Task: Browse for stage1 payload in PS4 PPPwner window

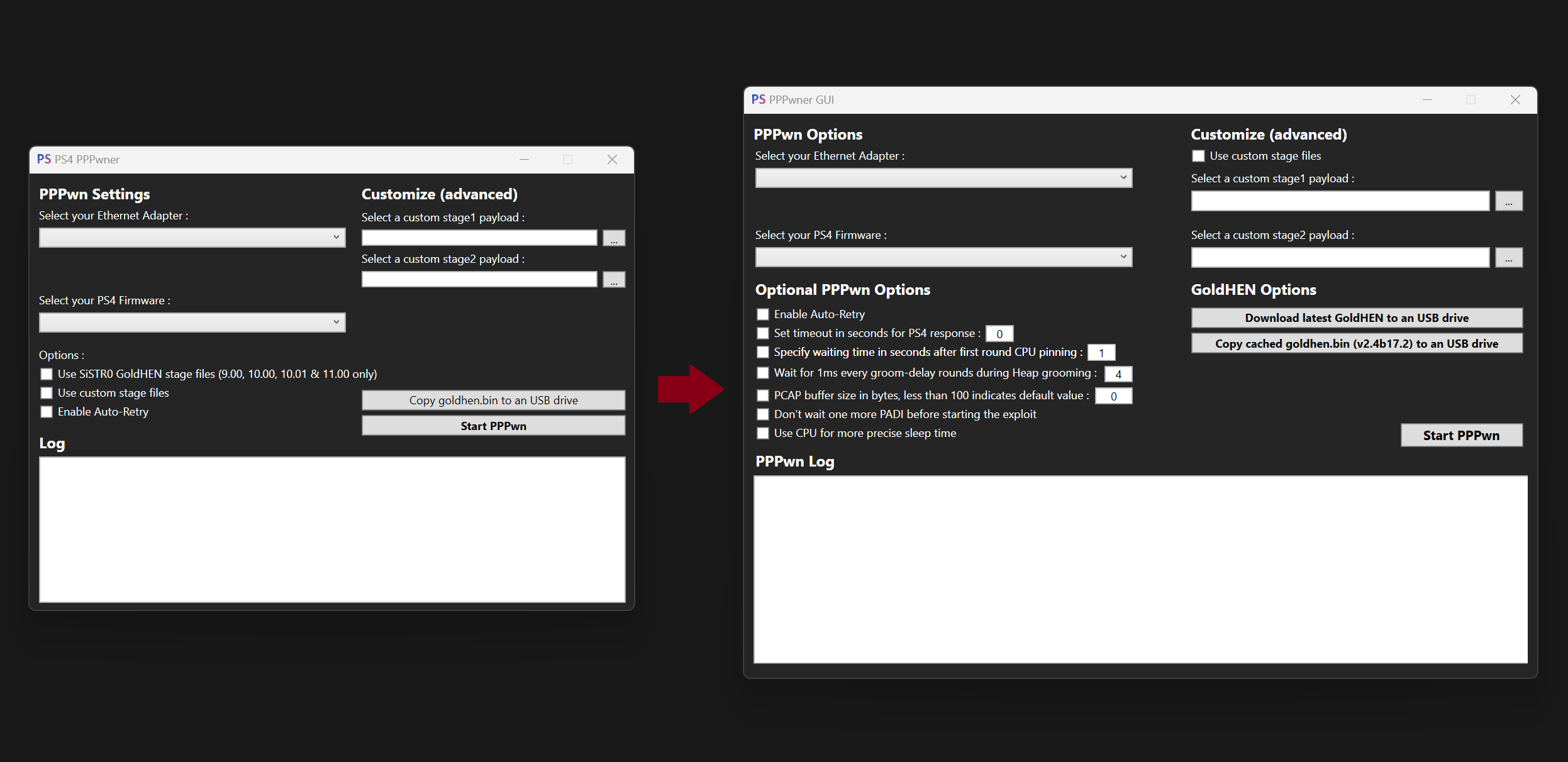Action: (614, 238)
